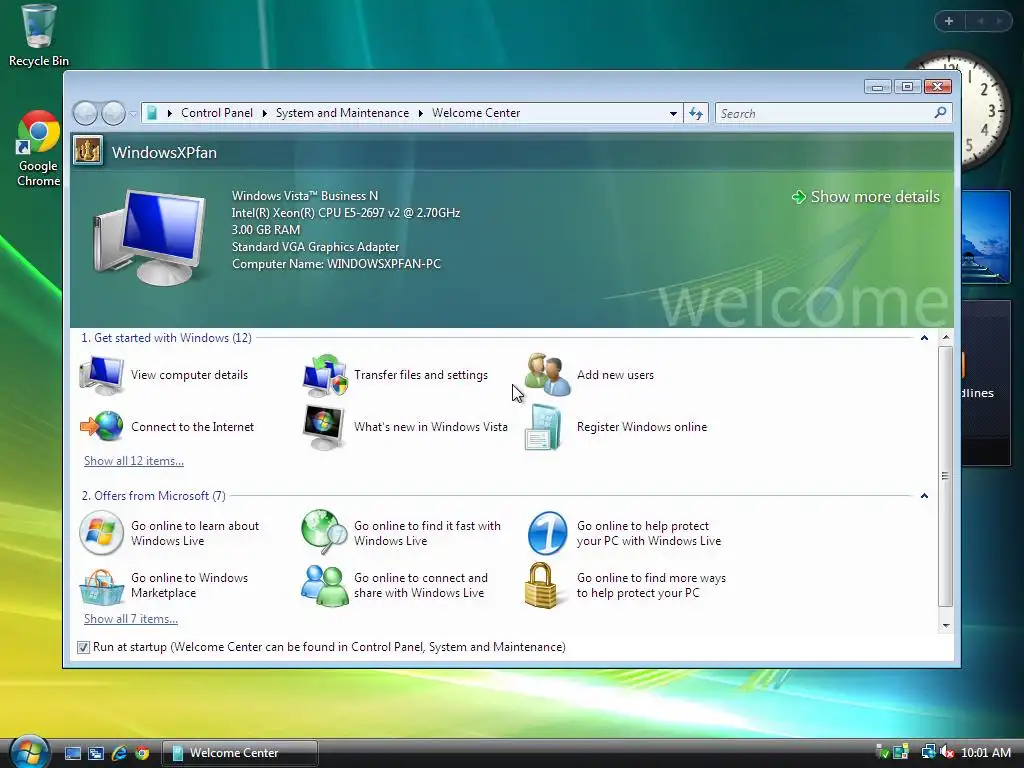Launch Internet Explorer from Quick Launch
The image size is (1024, 768).
tap(119, 753)
